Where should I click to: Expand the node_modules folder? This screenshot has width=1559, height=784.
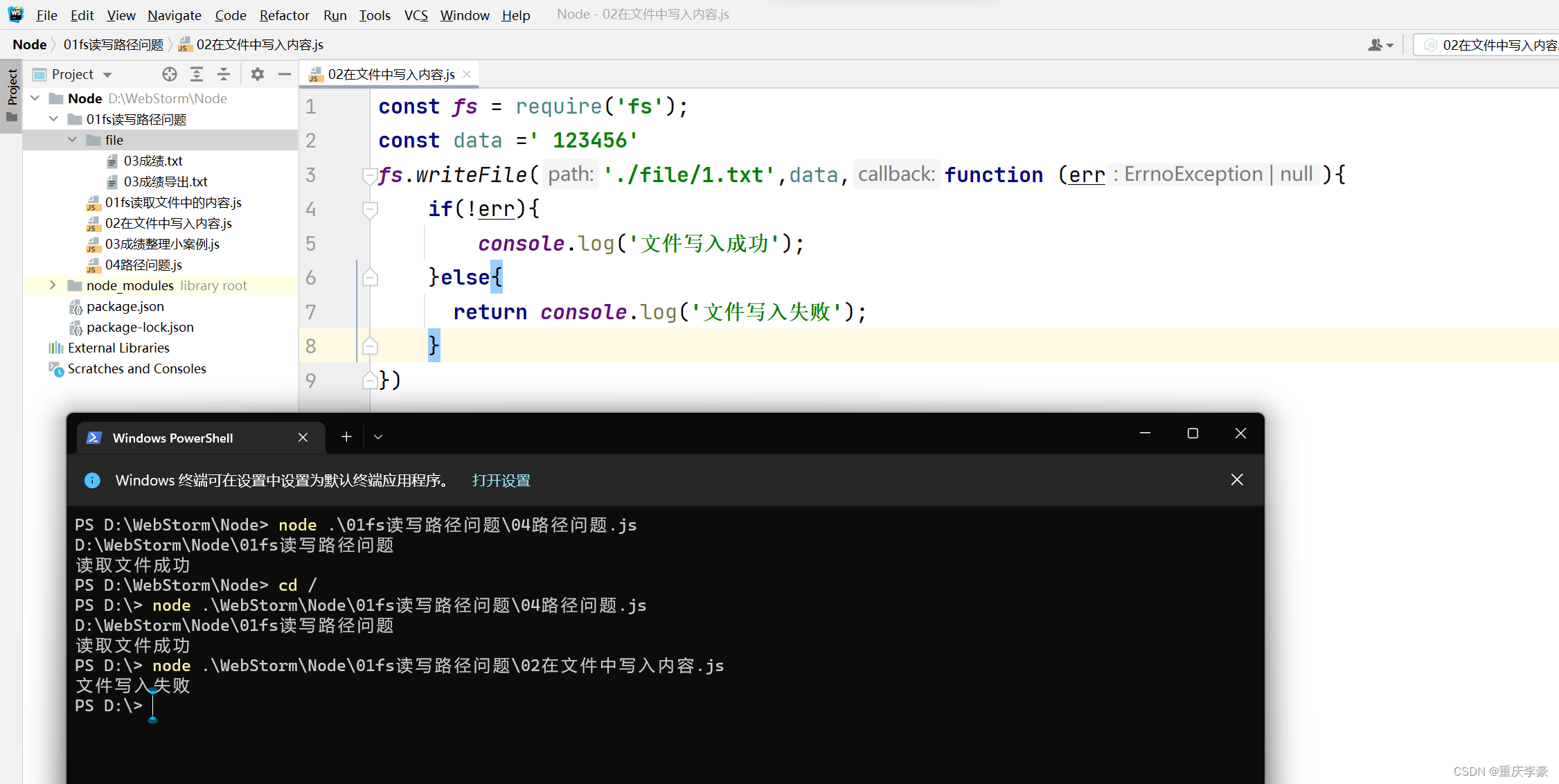pos(53,285)
